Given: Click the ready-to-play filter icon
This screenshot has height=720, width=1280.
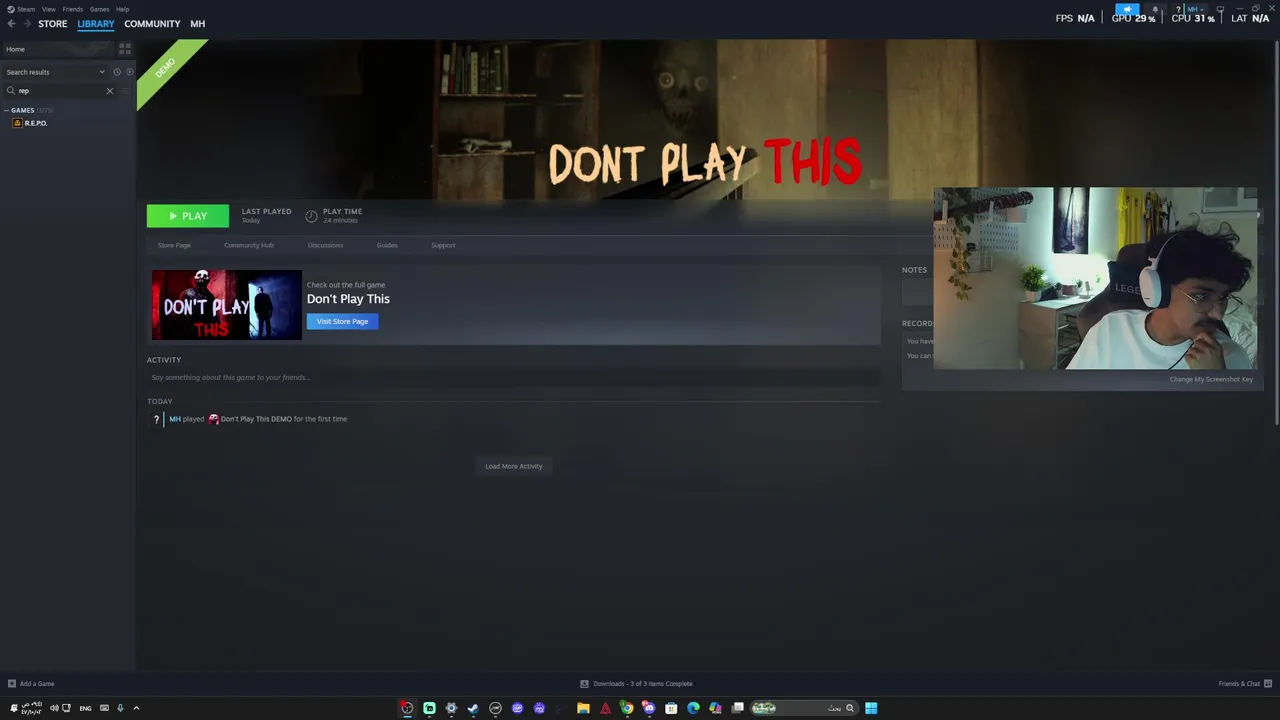Looking at the screenshot, I should pyautogui.click(x=129, y=72).
